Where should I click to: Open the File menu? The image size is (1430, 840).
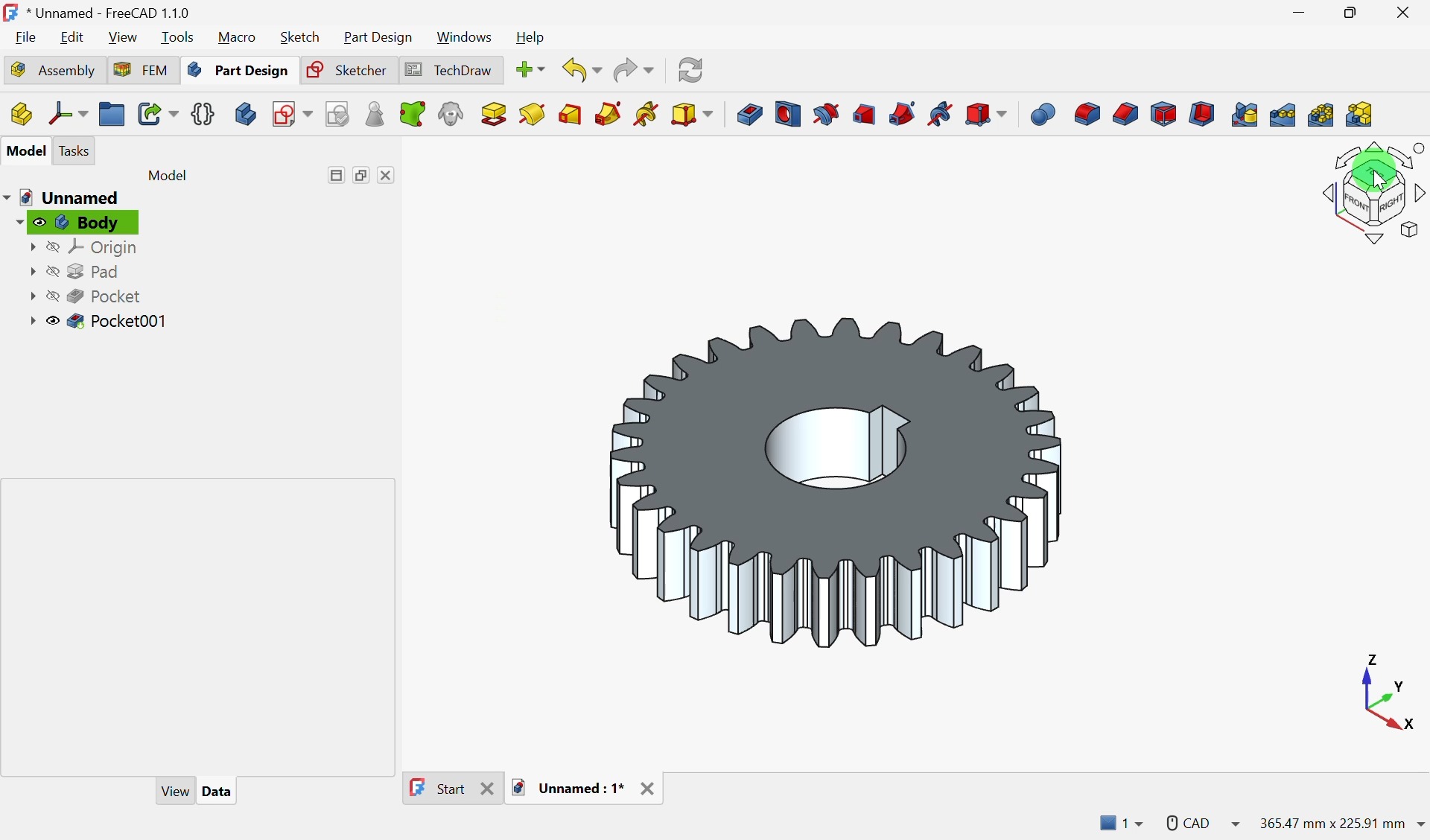point(26,37)
